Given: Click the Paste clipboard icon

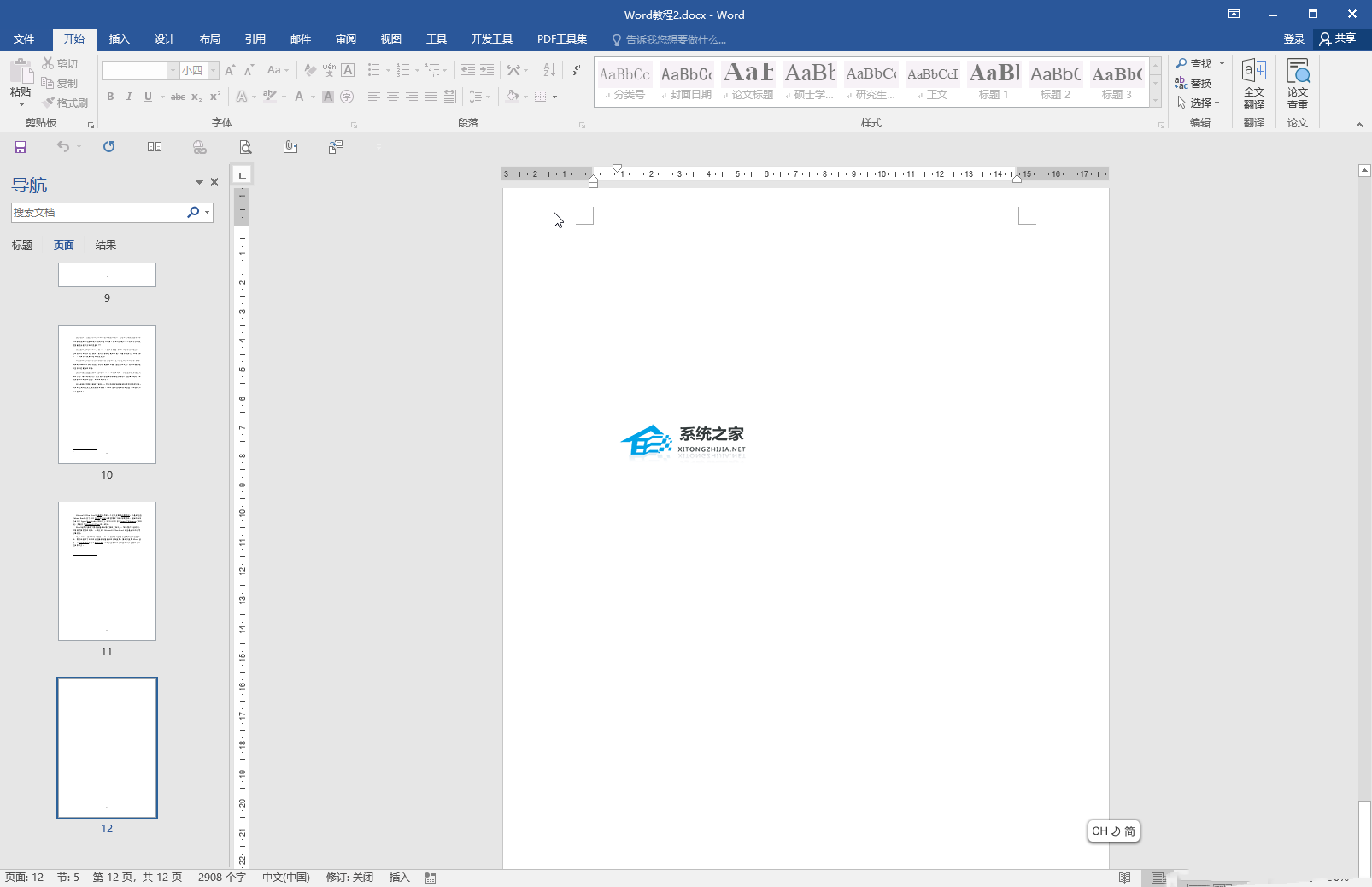Looking at the screenshot, I should tap(21, 75).
